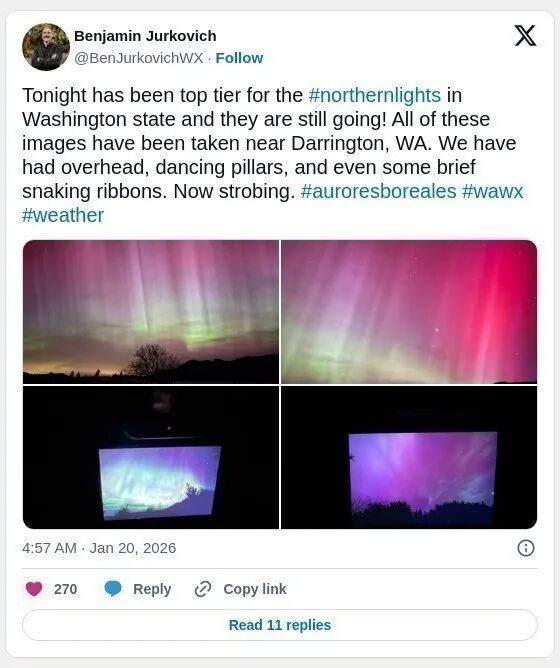Click the Benjamin Jurkovich display name
The width and height of the screenshot is (560, 668).
click(x=145, y=36)
